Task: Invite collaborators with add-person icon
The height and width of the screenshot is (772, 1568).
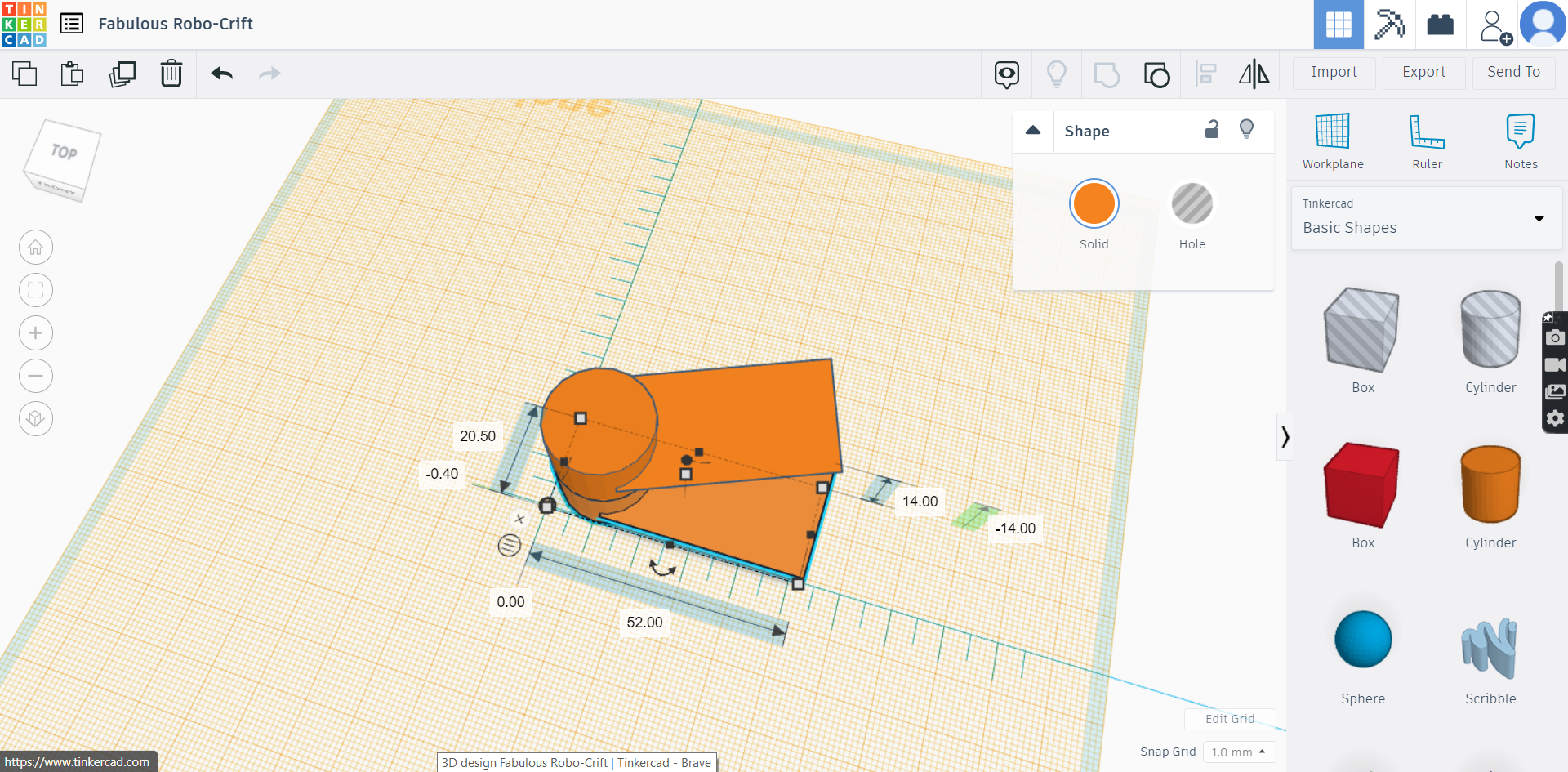Action: [x=1495, y=26]
